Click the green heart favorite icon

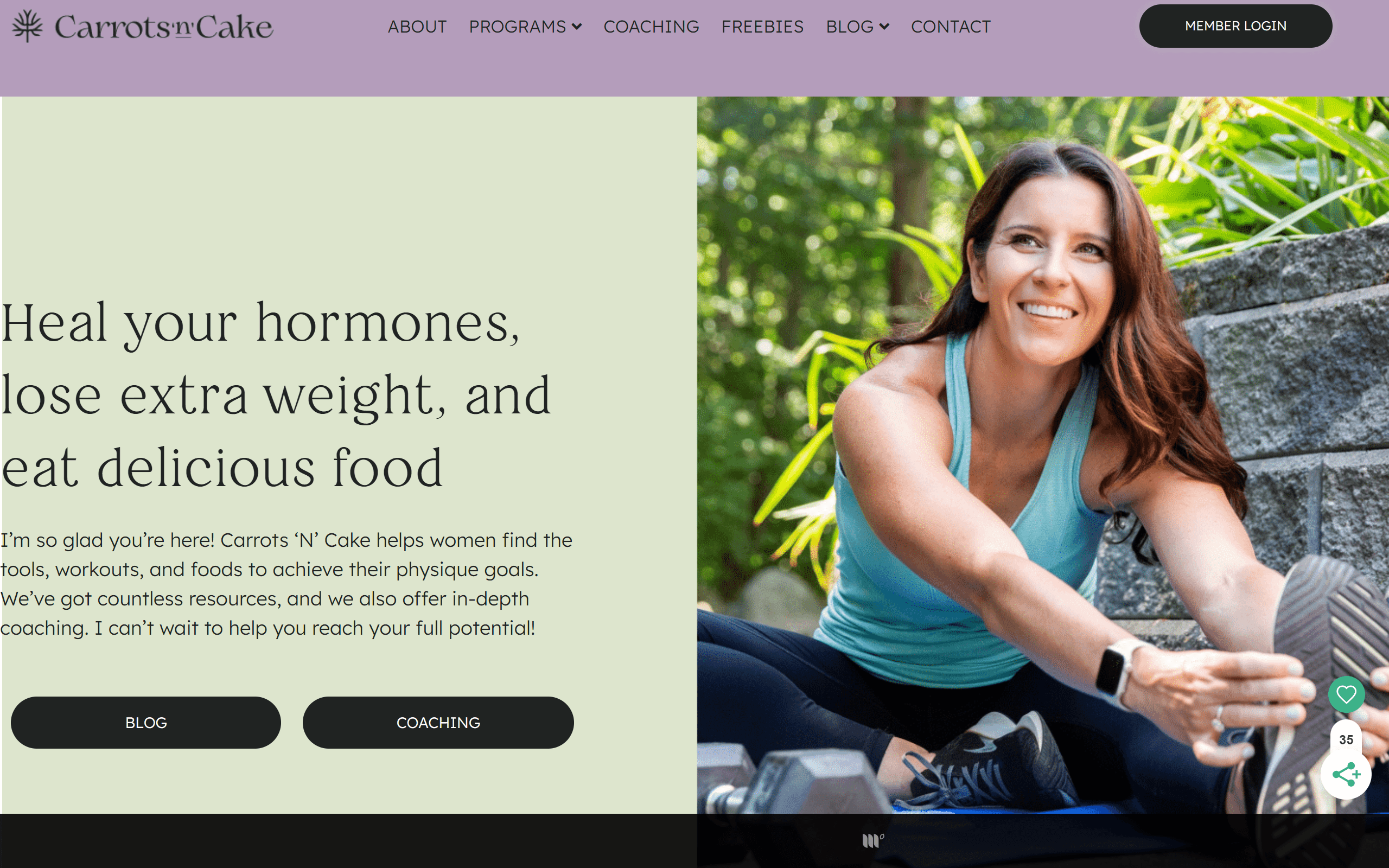[x=1346, y=694]
